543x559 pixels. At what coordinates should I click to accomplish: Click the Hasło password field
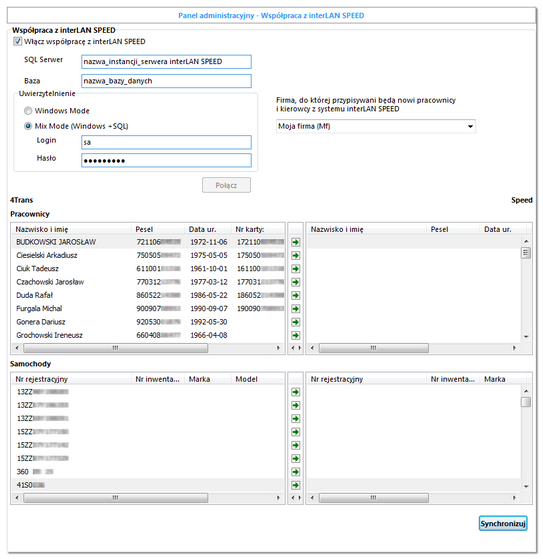166,160
